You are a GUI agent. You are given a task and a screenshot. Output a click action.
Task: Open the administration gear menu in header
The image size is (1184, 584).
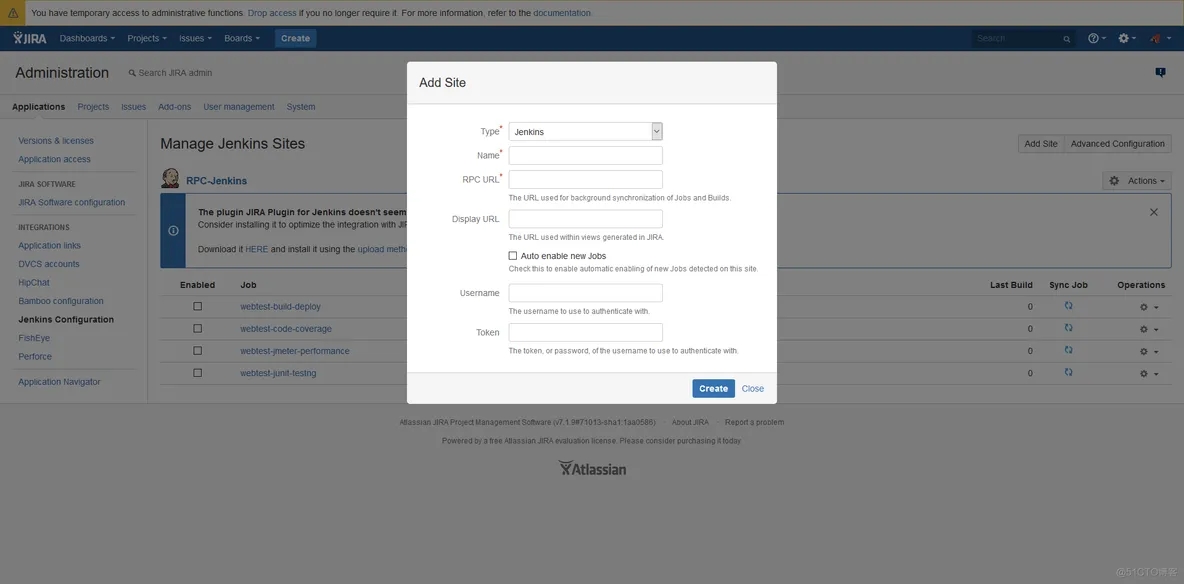pos(1127,39)
